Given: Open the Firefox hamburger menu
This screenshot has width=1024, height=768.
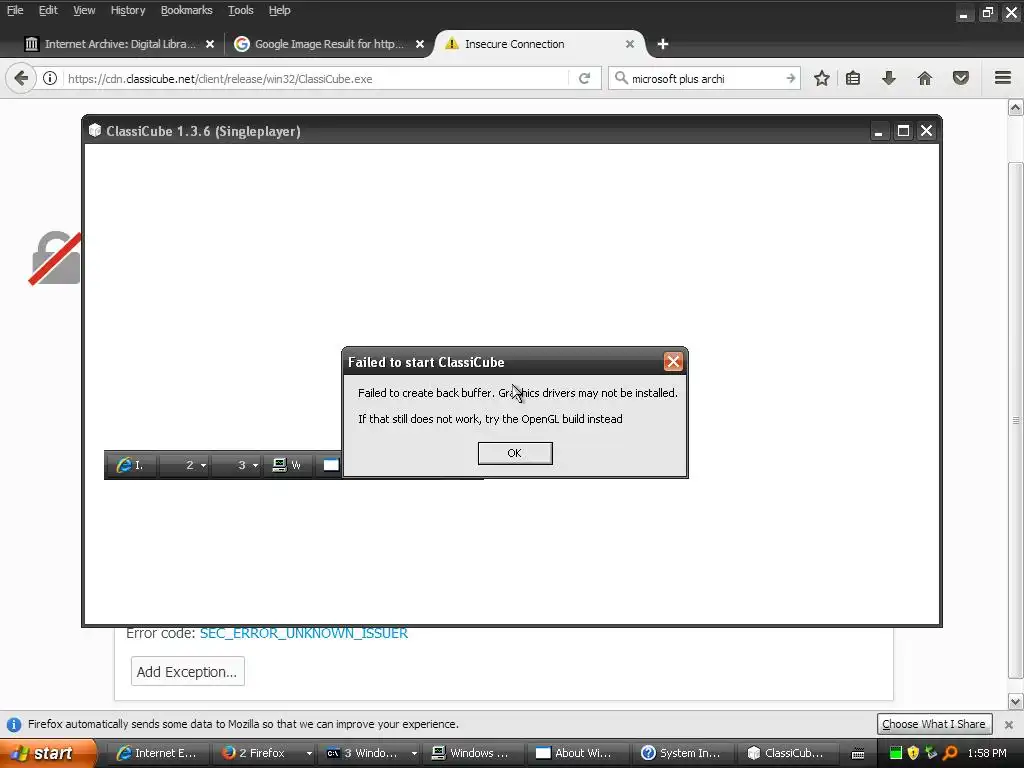Looking at the screenshot, I should coord(1003,78).
